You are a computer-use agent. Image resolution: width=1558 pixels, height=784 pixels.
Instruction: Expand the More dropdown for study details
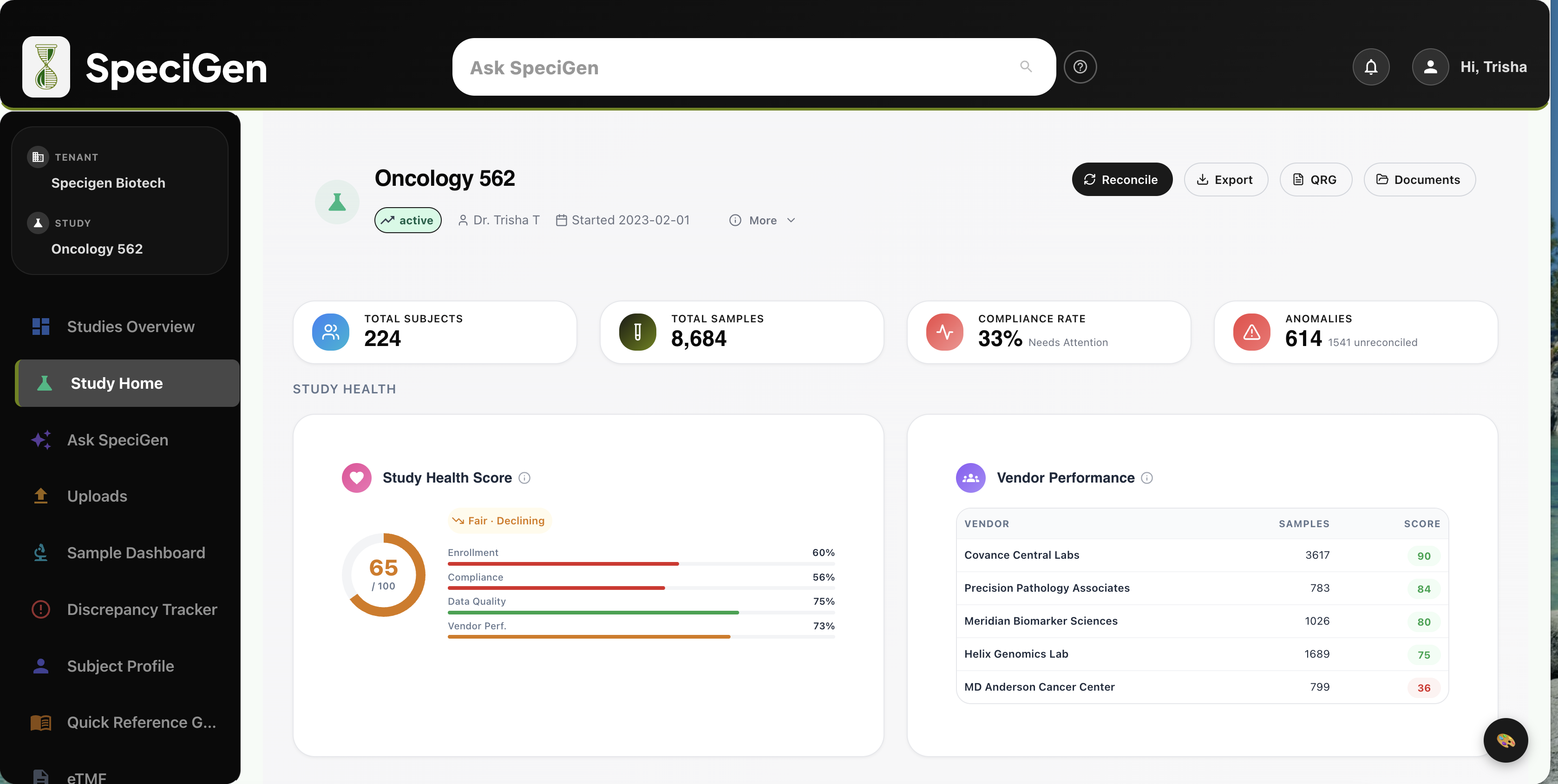coord(761,220)
